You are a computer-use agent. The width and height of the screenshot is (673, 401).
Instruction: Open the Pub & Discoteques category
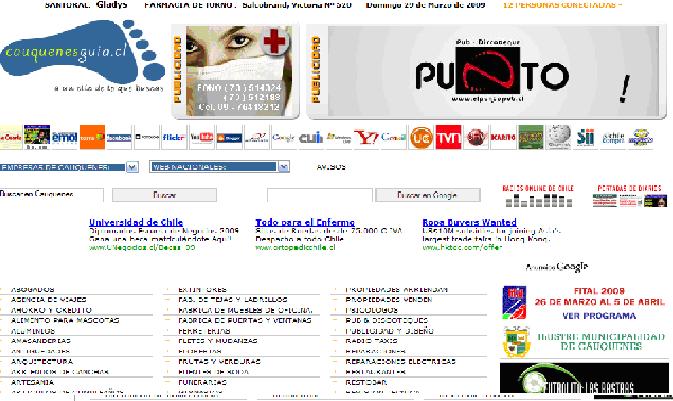click(x=386, y=320)
